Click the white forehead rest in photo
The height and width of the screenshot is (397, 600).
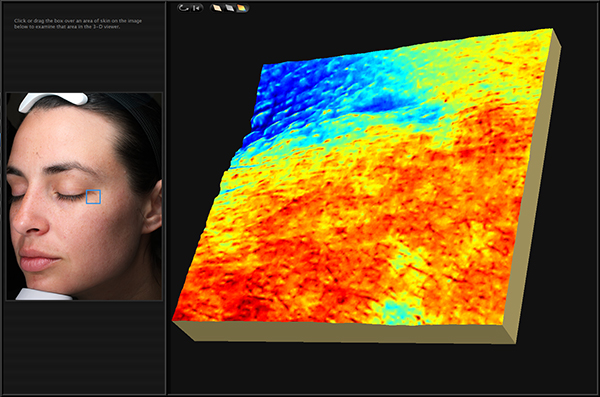coord(54,100)
